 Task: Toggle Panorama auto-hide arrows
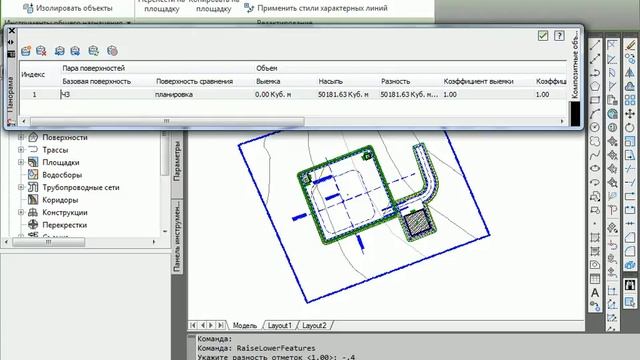pyautogui.click(x=11, y=42)
